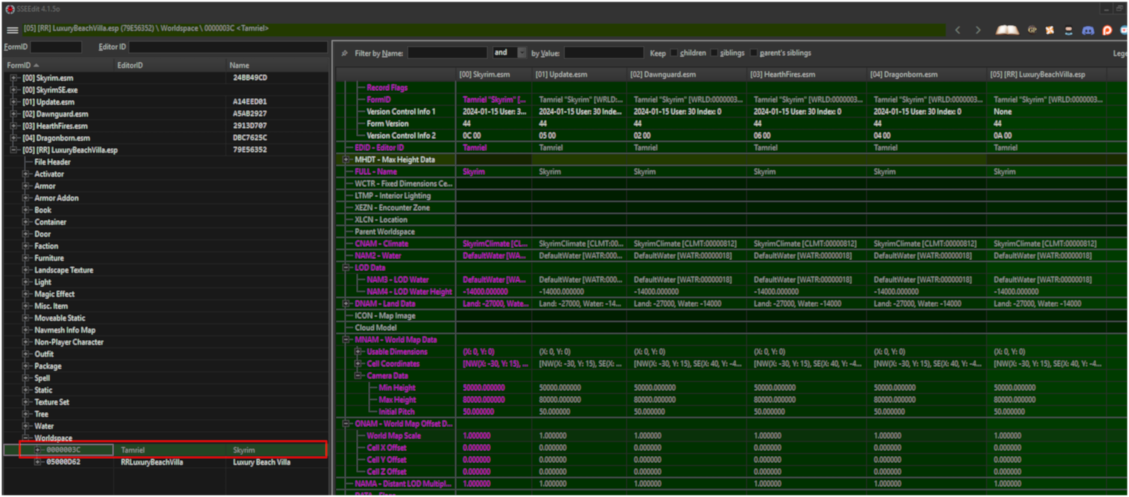Sort by the Name column header

click(x=277, y=66)
